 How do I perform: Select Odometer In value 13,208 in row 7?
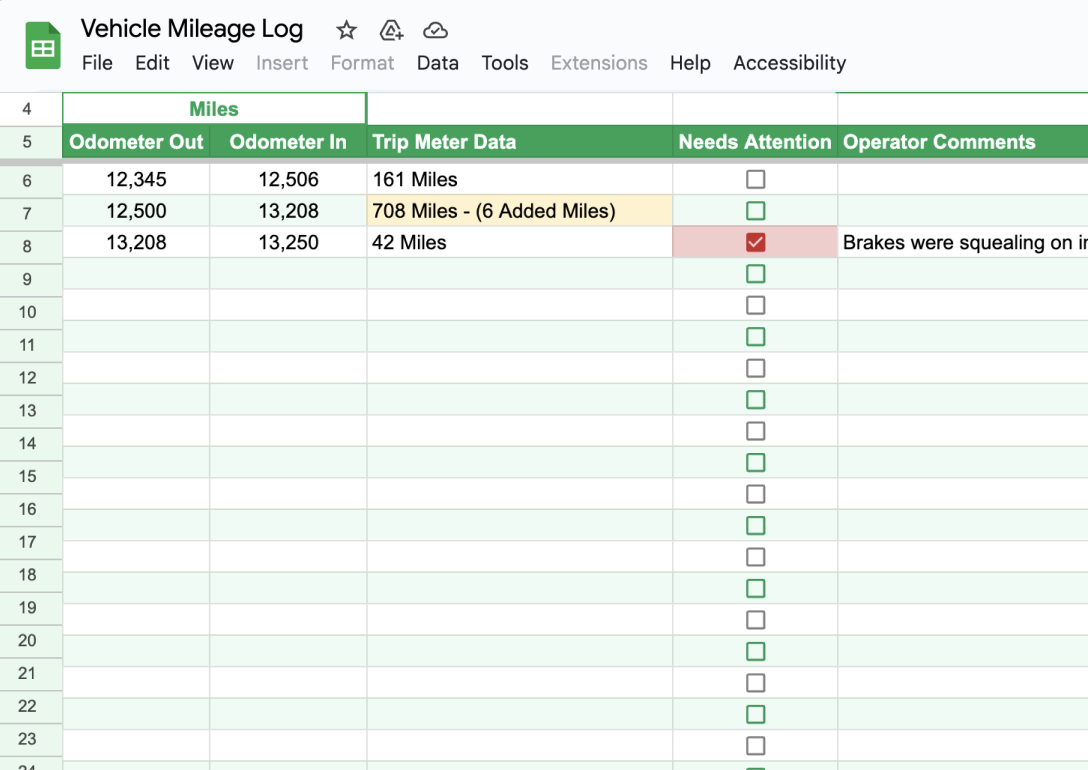tap(288, 211)
